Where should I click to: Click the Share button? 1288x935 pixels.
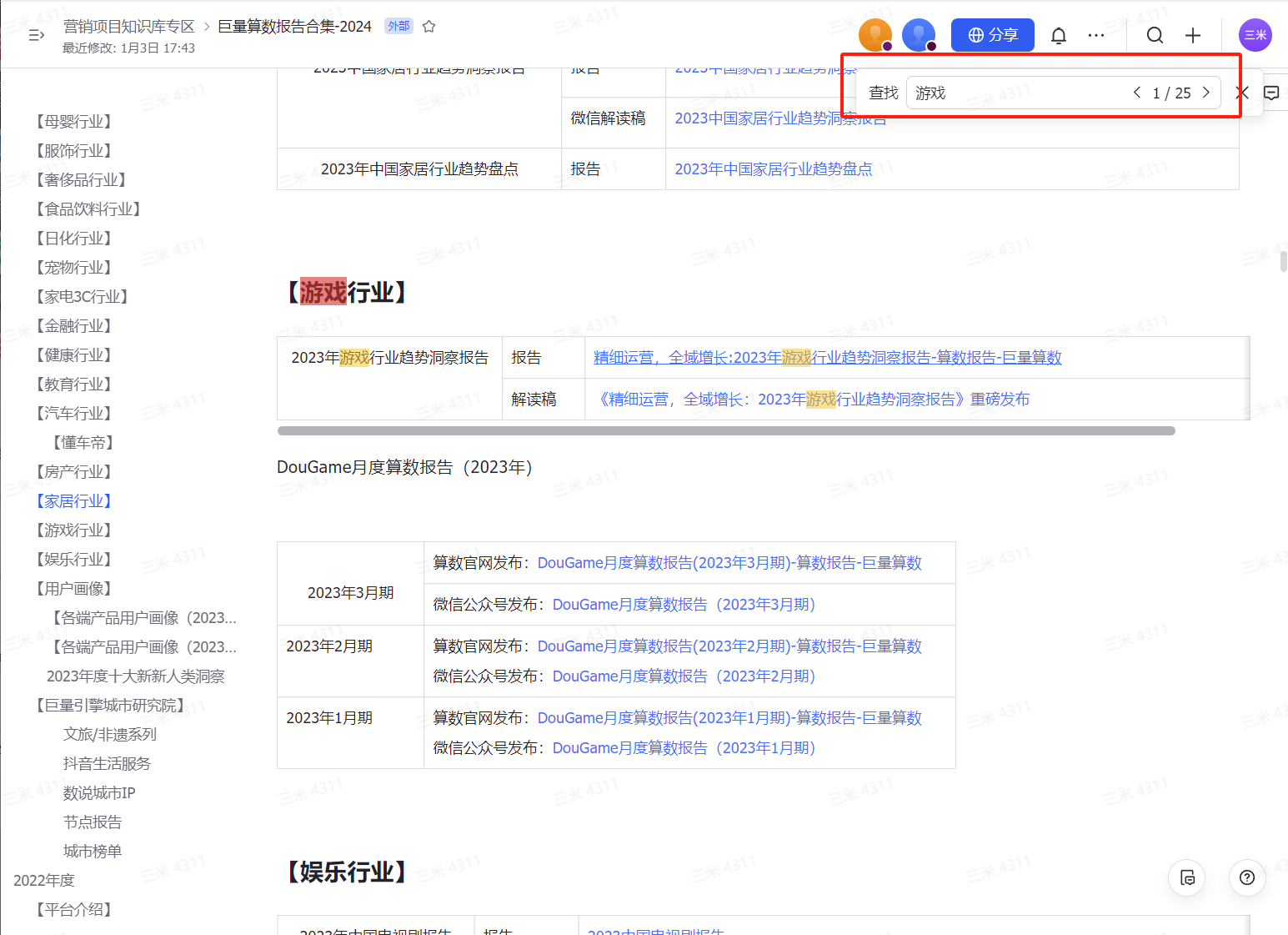(x=993, y=35)
